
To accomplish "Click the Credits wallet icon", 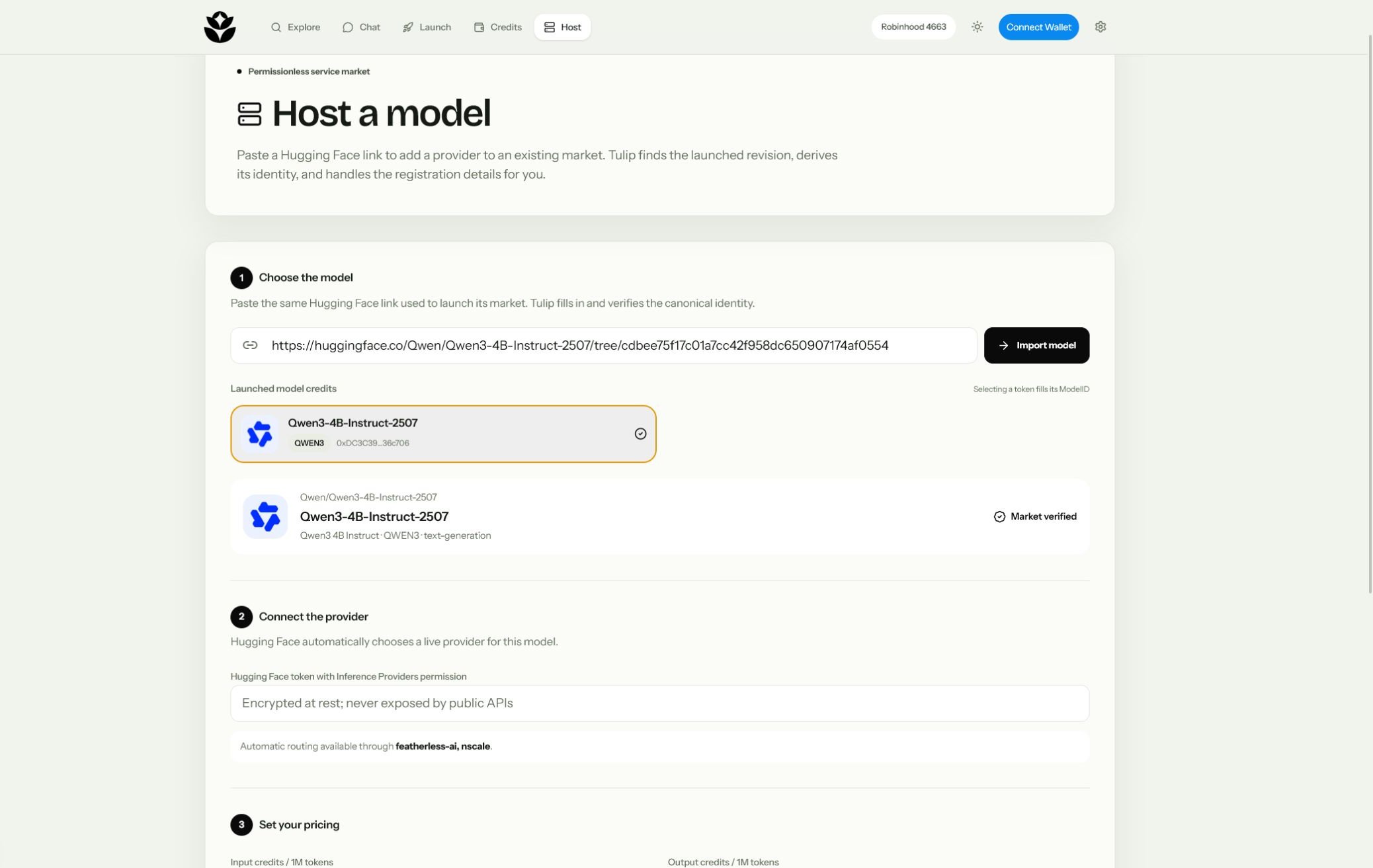I will coord(479,27).
